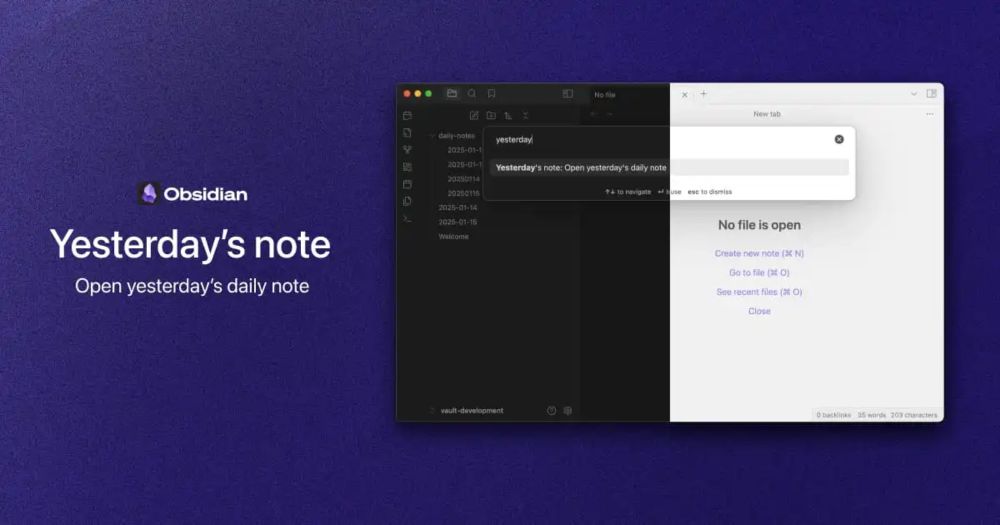Click the "Go to file" link
1000x525 pixels.
point(759,272)
